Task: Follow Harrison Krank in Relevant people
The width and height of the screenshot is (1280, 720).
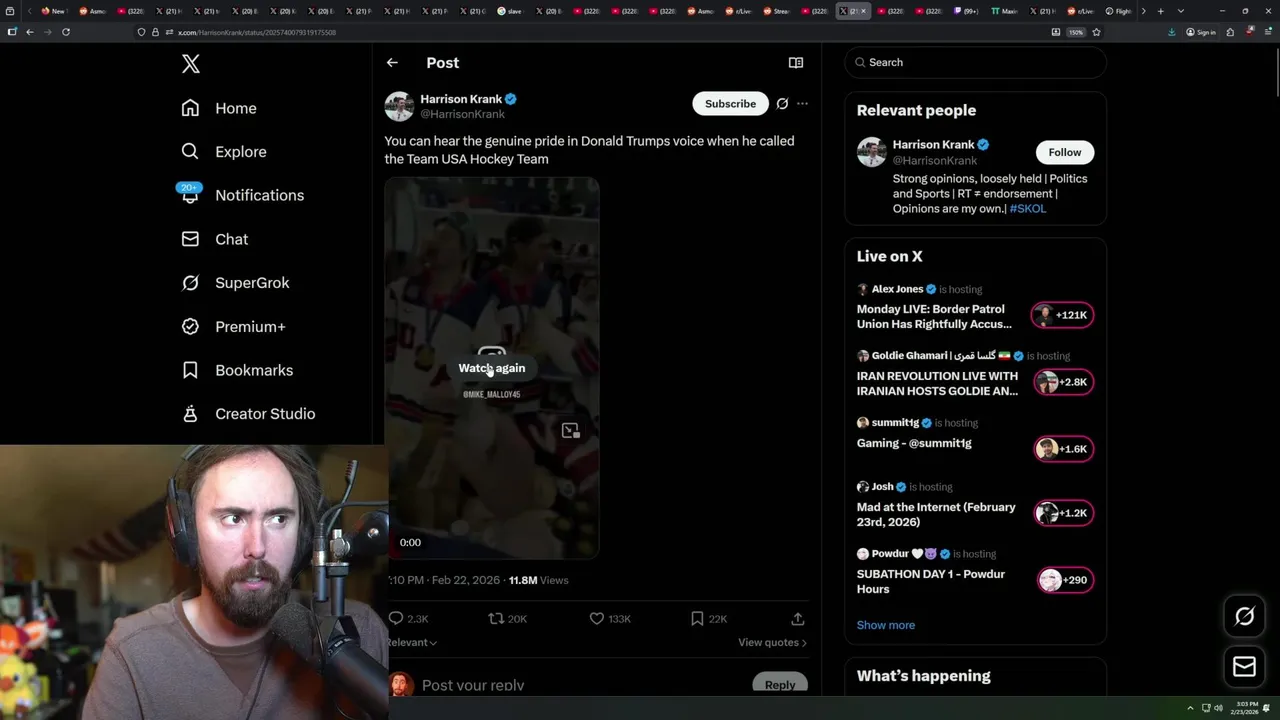Action: 1065,152
